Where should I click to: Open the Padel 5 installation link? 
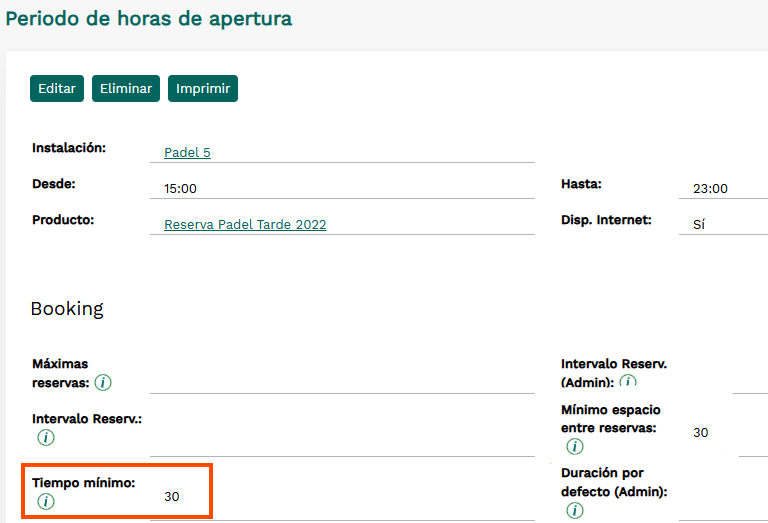[x=187, y=153]
